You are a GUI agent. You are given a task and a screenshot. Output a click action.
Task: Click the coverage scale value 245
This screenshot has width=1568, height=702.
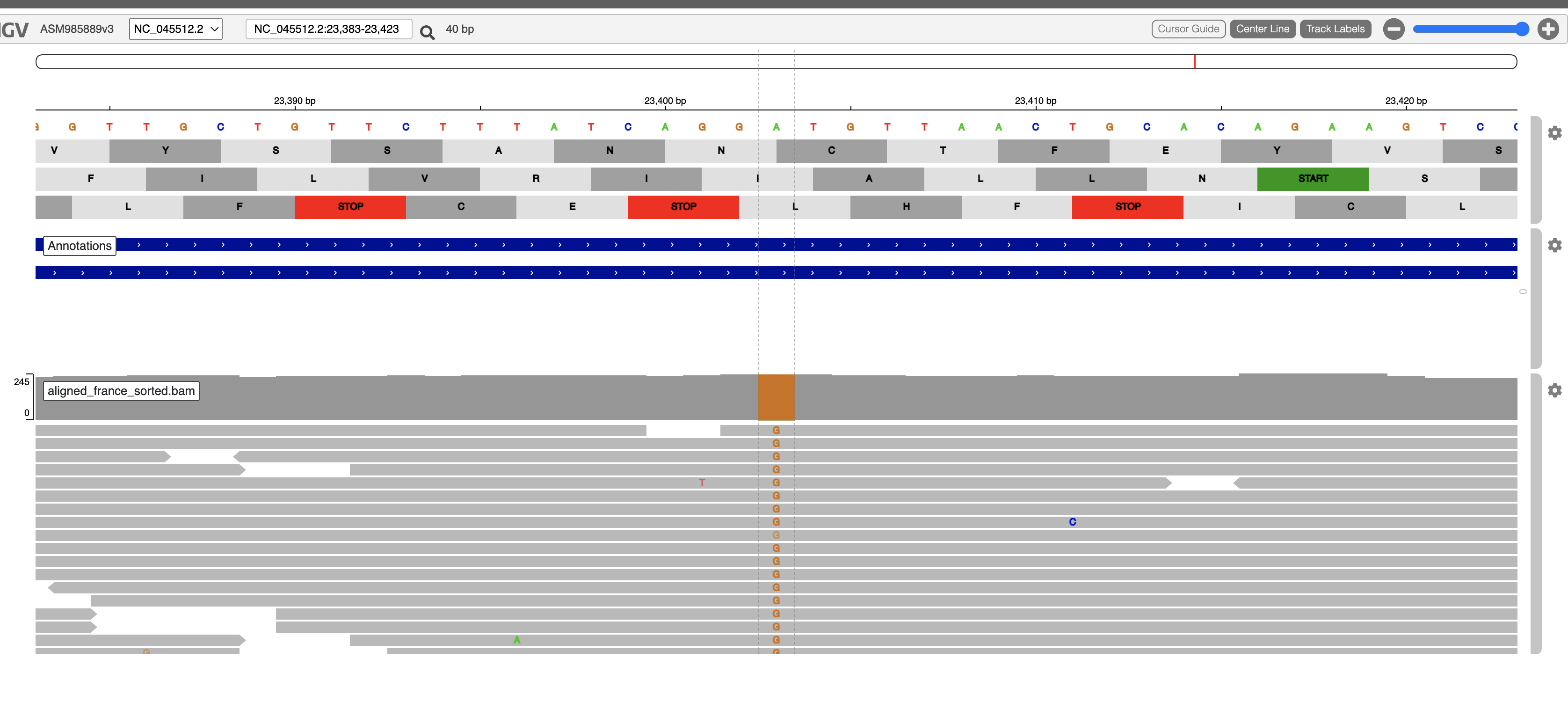click(x=22, y=382)
